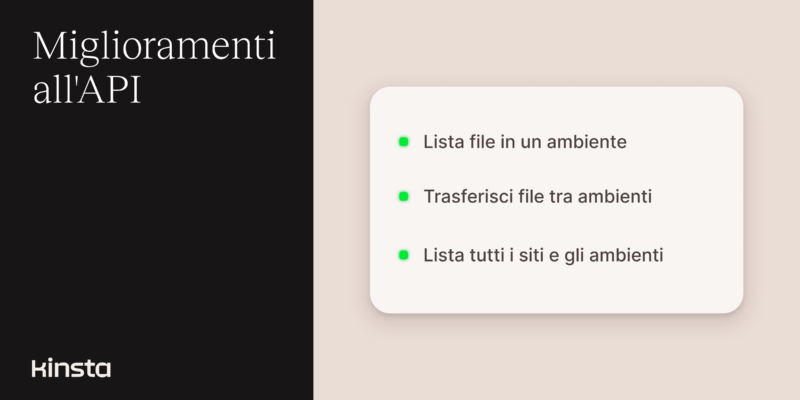This screenshot has width=800, height=400.
Task: Click the Kinsta logo
Action: [71, 368]
